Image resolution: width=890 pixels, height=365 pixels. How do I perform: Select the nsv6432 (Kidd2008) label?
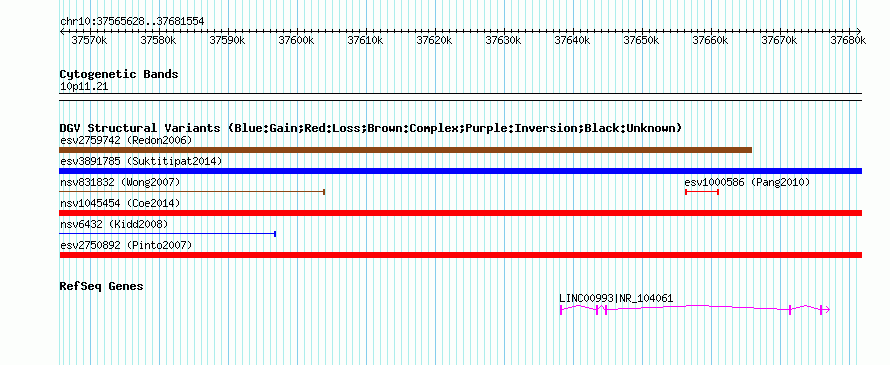(114, 224)
